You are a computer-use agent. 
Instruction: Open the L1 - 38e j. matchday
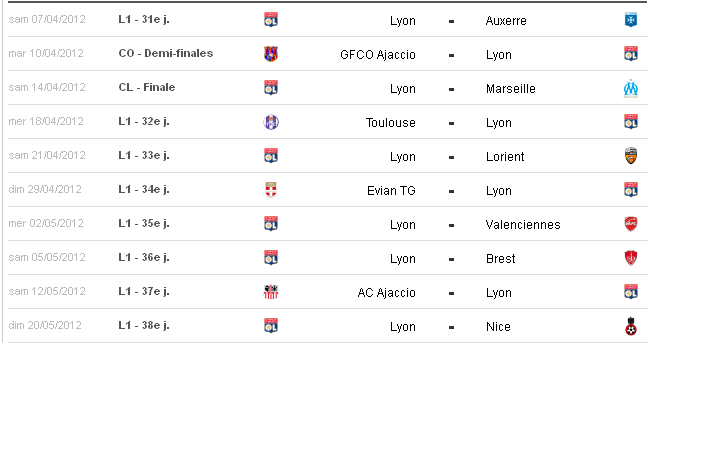point(144,325)
